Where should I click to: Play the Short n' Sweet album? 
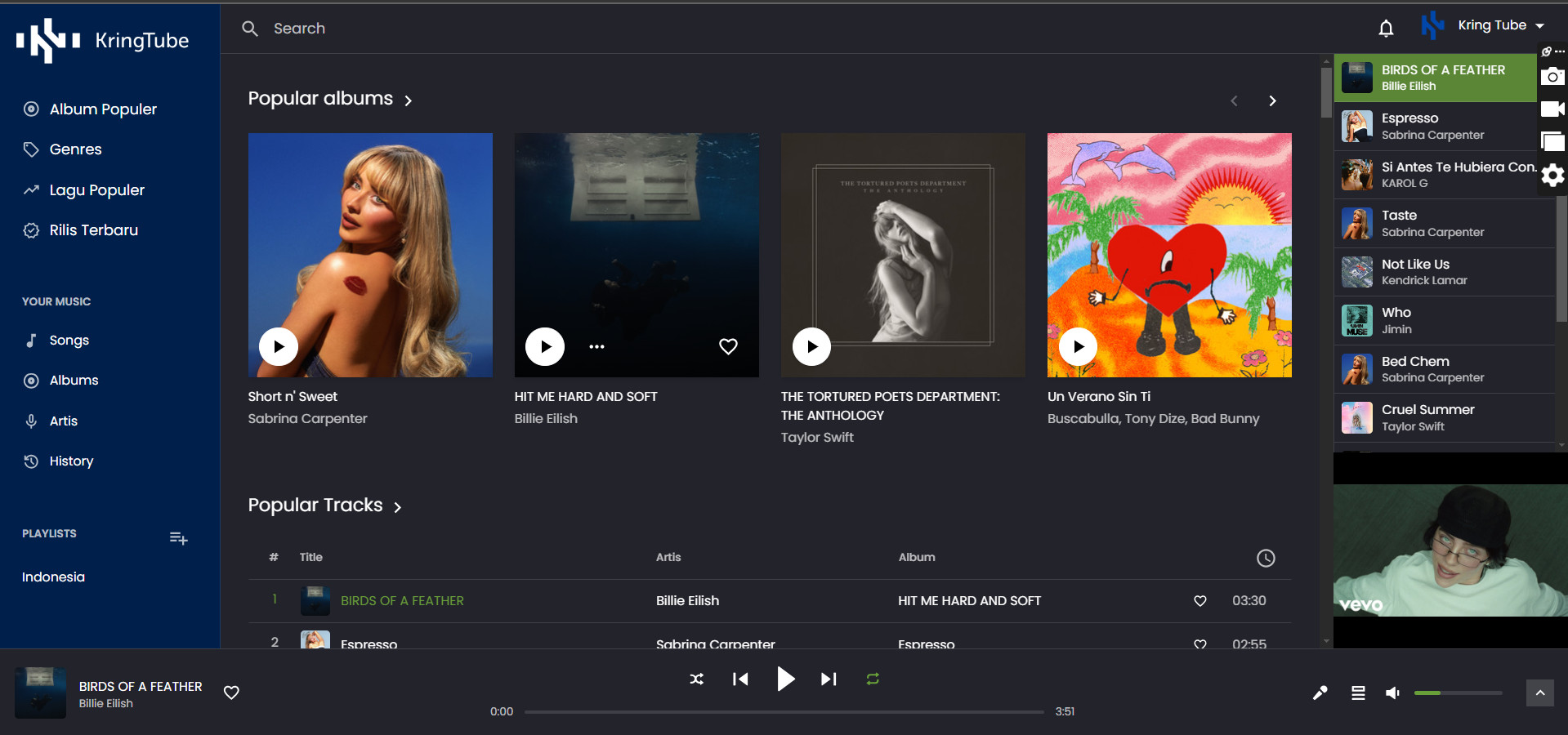click(279, 346)
